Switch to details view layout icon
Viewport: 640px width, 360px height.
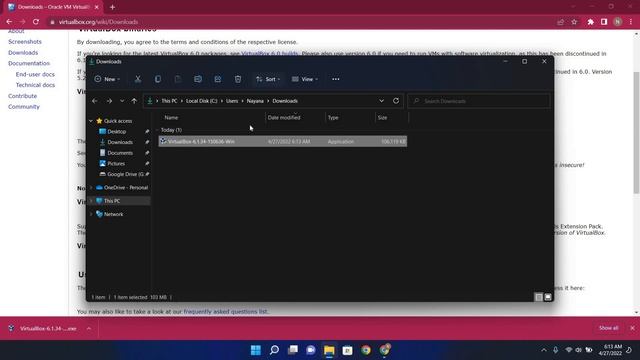[539, 297]
